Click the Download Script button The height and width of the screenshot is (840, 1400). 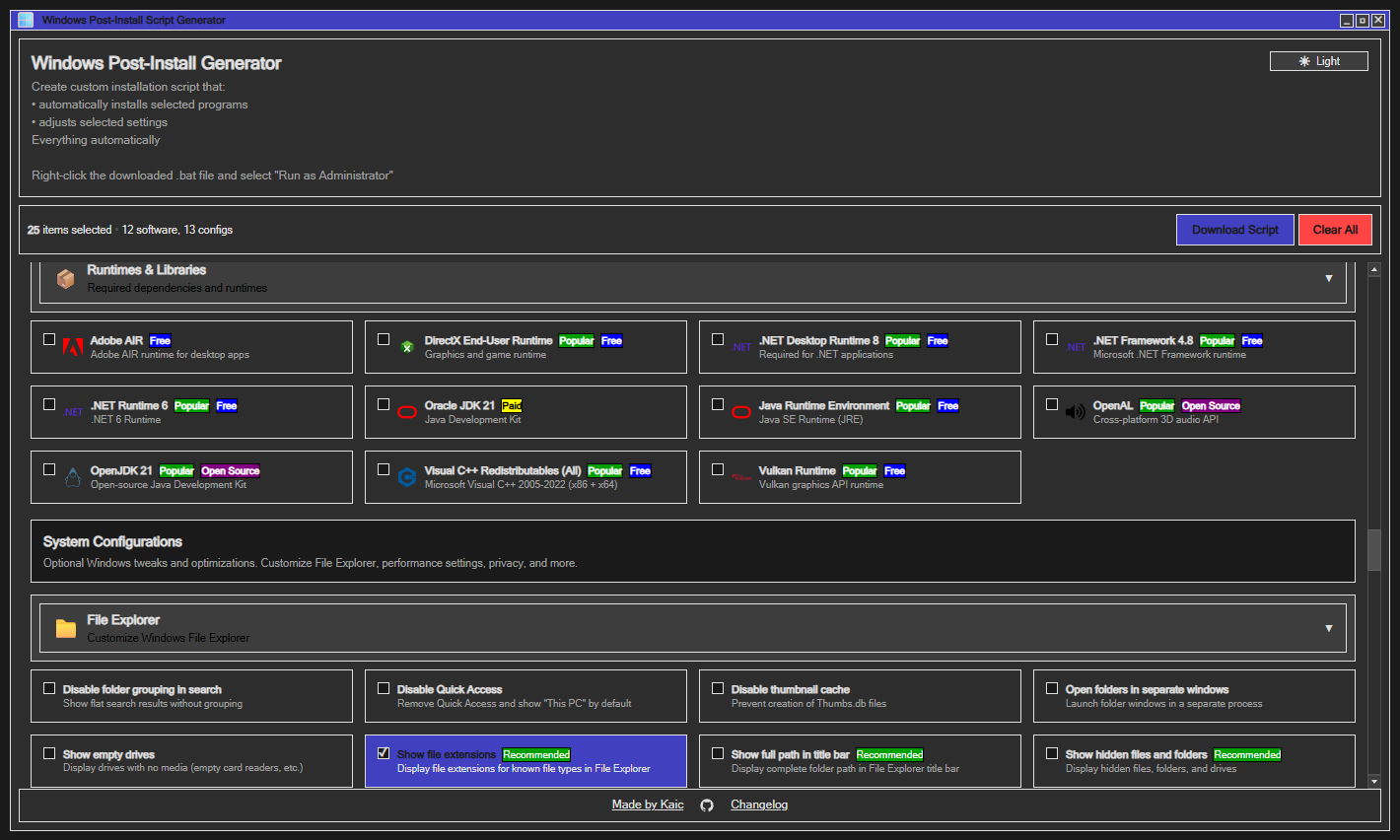coord(1234,229)
